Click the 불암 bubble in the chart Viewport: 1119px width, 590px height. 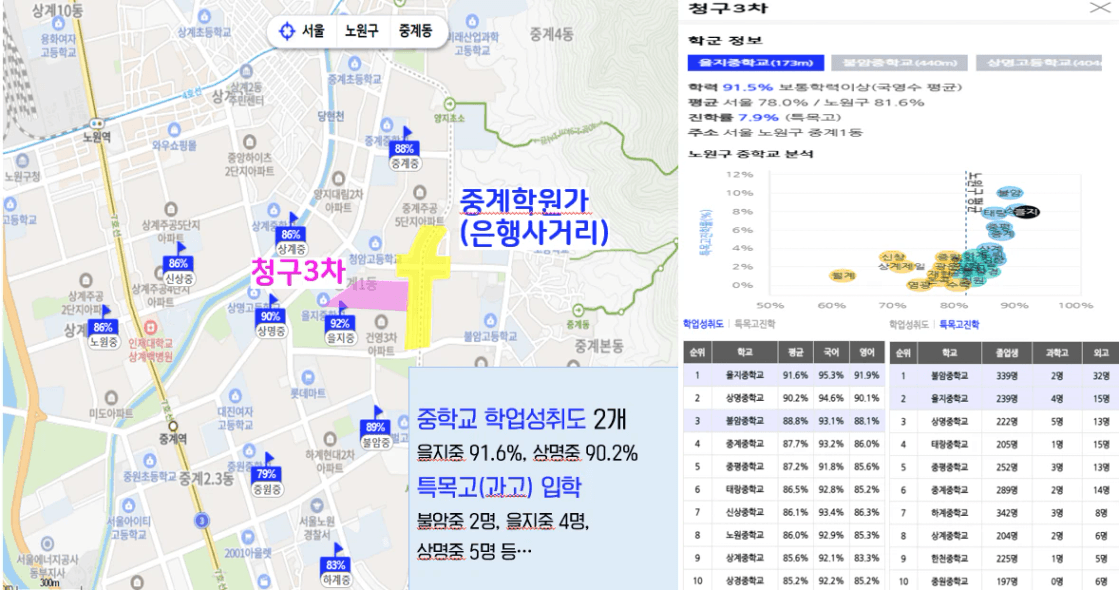[x=1009, y=193]
